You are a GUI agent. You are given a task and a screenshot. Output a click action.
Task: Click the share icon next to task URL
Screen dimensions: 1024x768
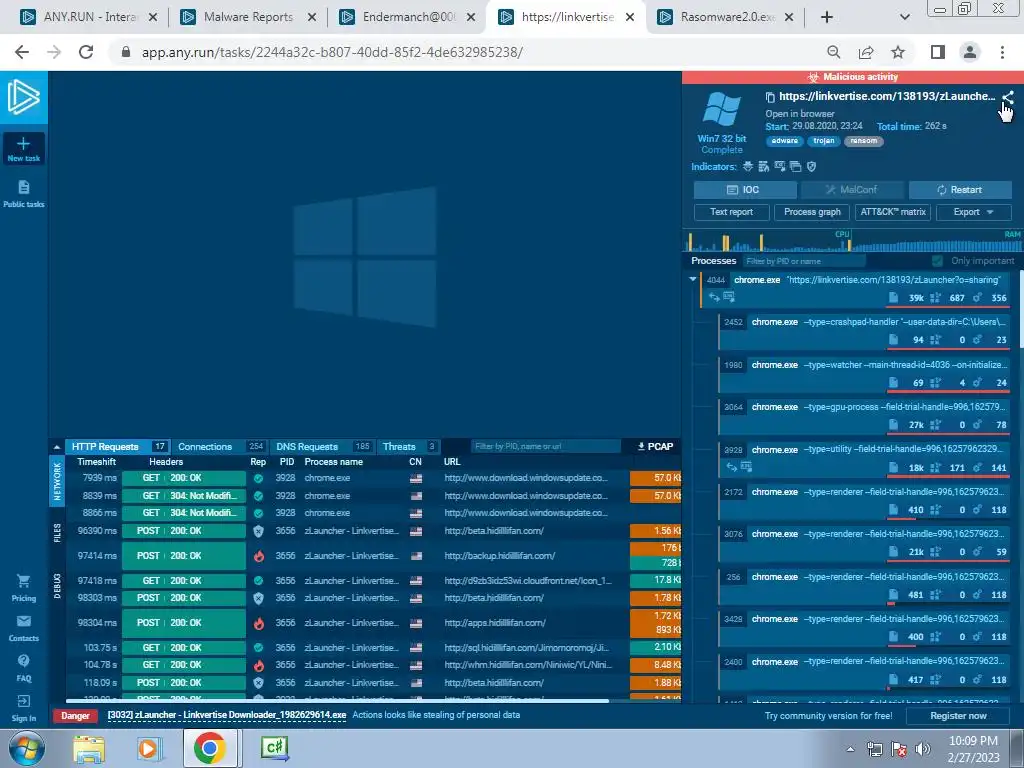(x=1008, y=97)
